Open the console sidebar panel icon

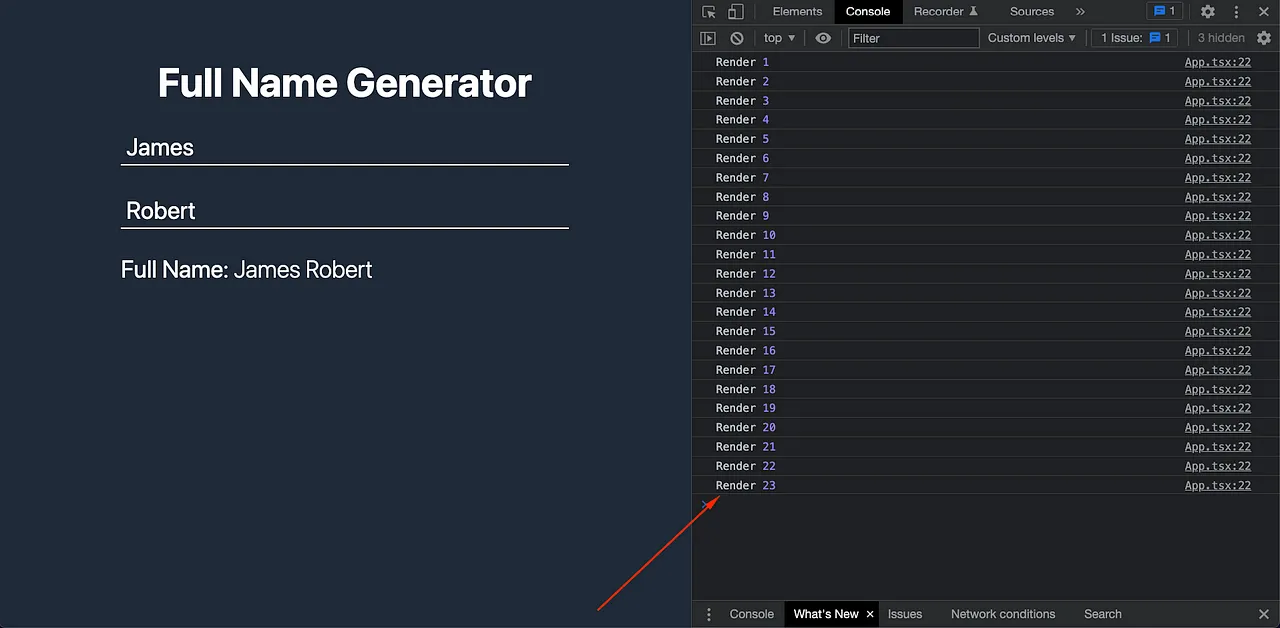[x=708, y=37]
